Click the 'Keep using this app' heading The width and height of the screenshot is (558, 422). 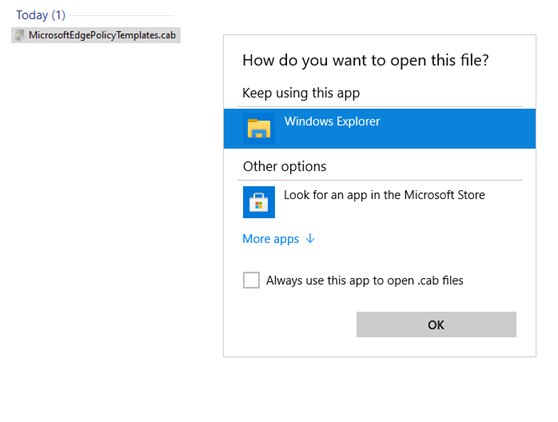pos(301,93)
